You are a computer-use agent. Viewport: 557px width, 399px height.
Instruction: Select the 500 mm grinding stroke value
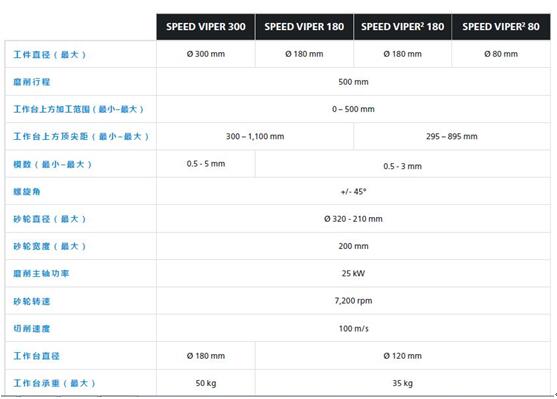click(353, 82)
